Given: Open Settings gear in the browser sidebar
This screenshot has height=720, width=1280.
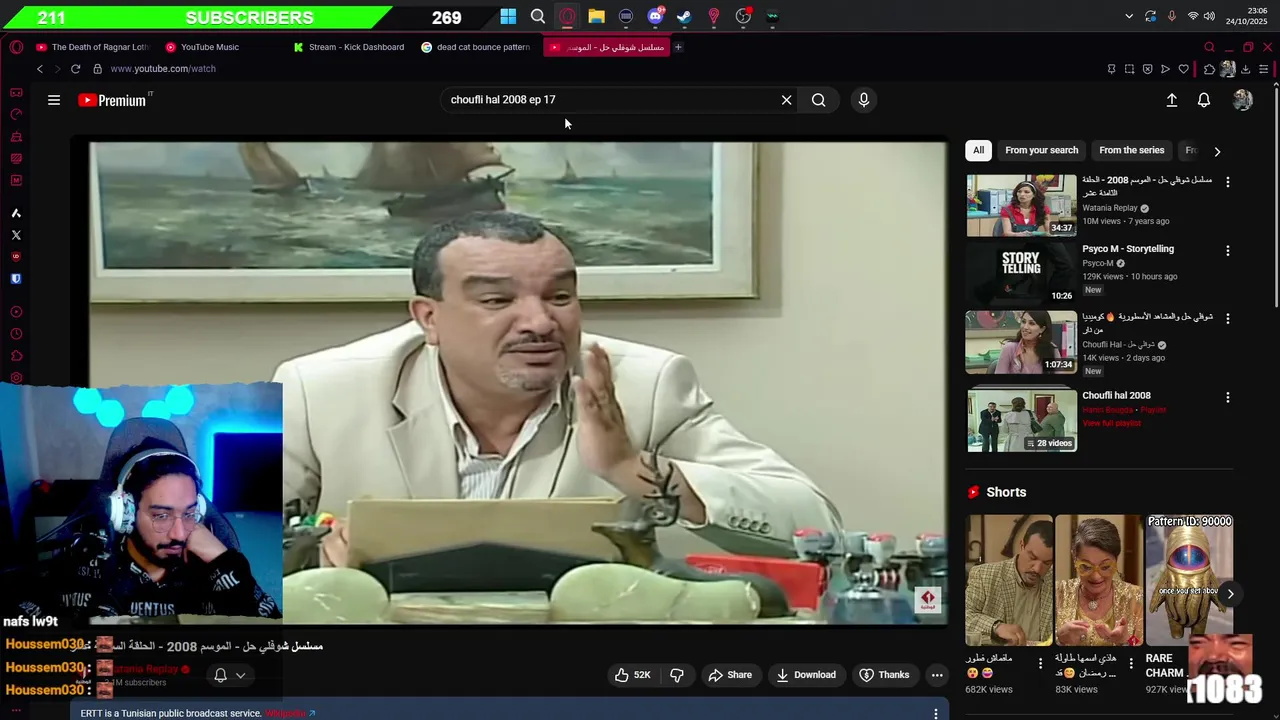Looking at the screenshot, I should coord(16,378).
